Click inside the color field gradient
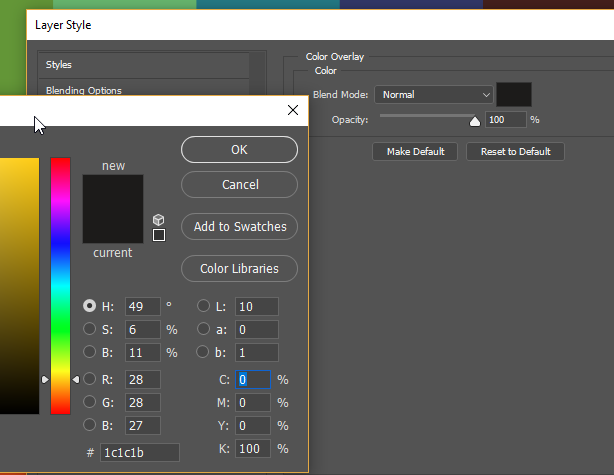The image size is (614, 475). point(19,286)
